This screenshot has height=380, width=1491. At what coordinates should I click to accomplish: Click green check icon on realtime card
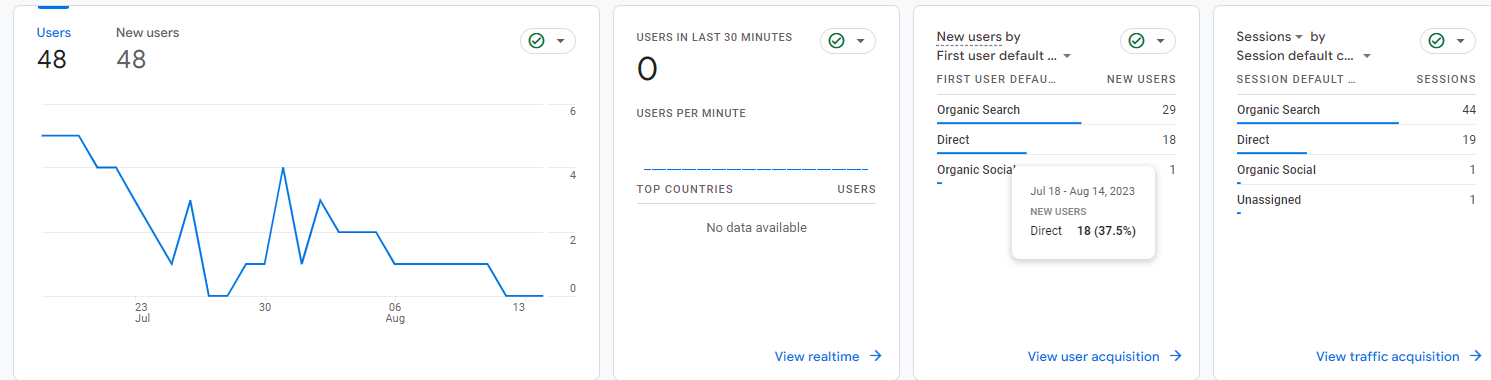(836, 41)
